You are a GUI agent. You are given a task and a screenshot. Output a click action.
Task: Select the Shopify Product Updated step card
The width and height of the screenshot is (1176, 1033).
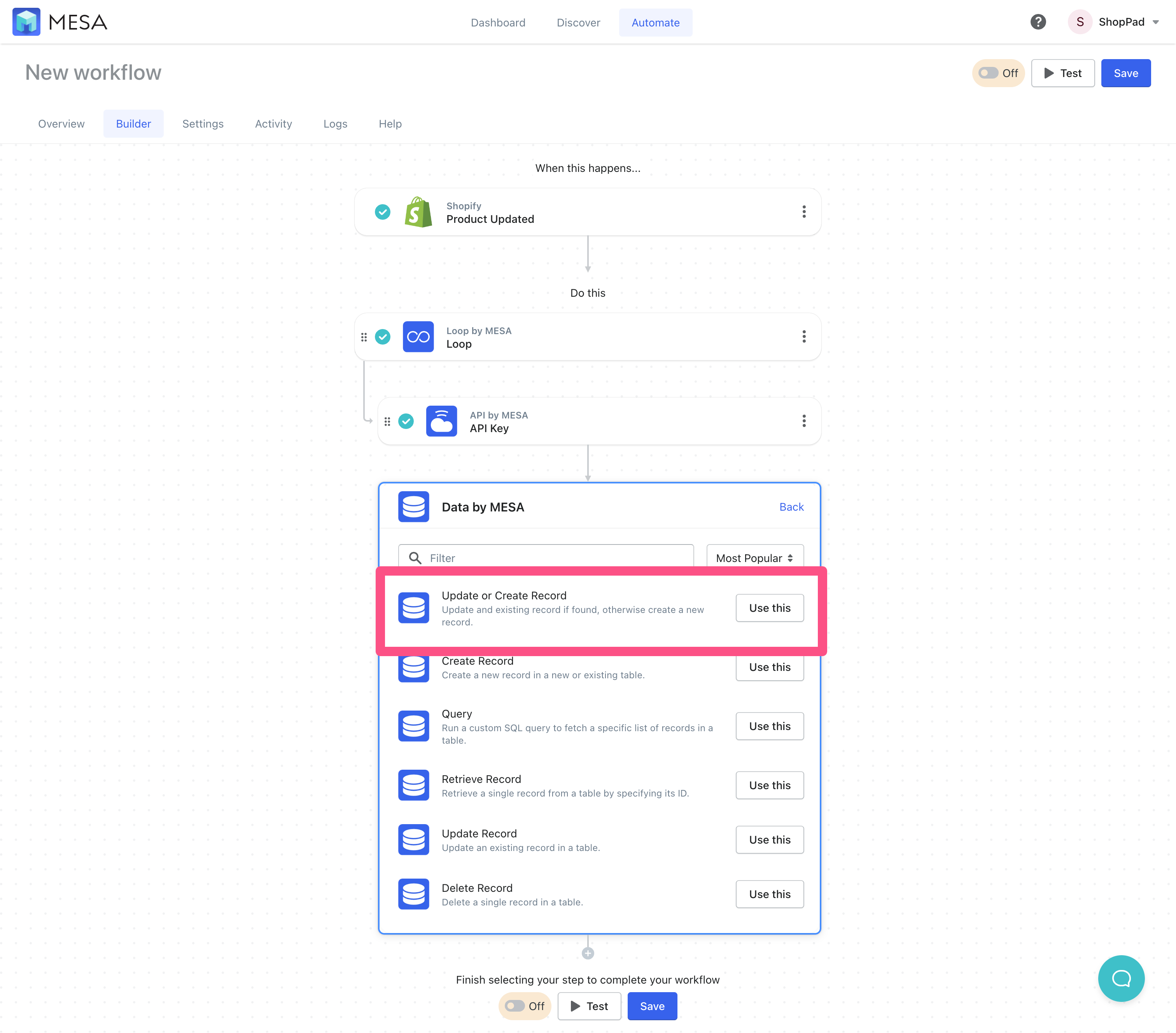click(x=588, y=212)
